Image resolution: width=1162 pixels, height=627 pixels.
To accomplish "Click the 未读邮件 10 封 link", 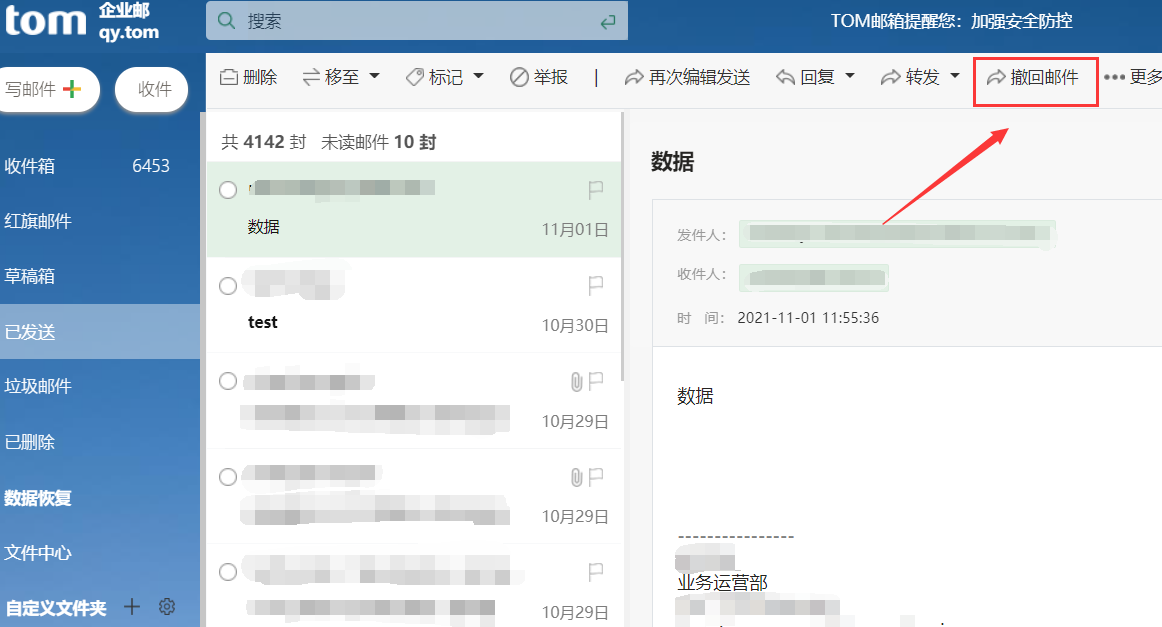I will click(x=378, y=142).
